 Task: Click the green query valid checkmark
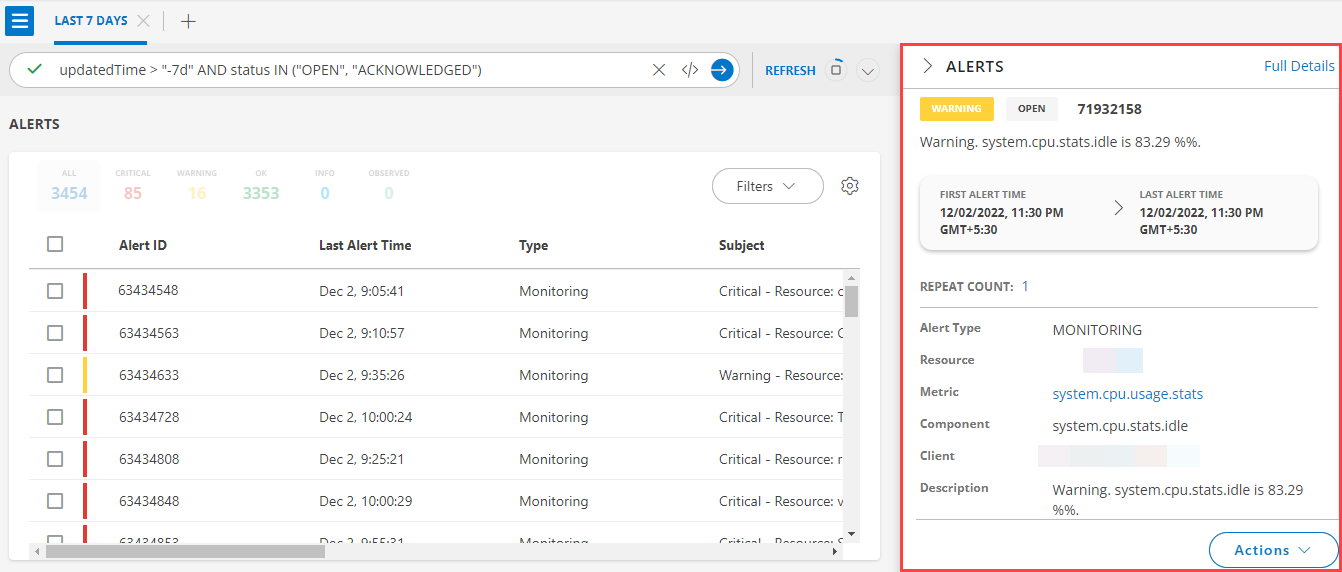tap(35, 70)
